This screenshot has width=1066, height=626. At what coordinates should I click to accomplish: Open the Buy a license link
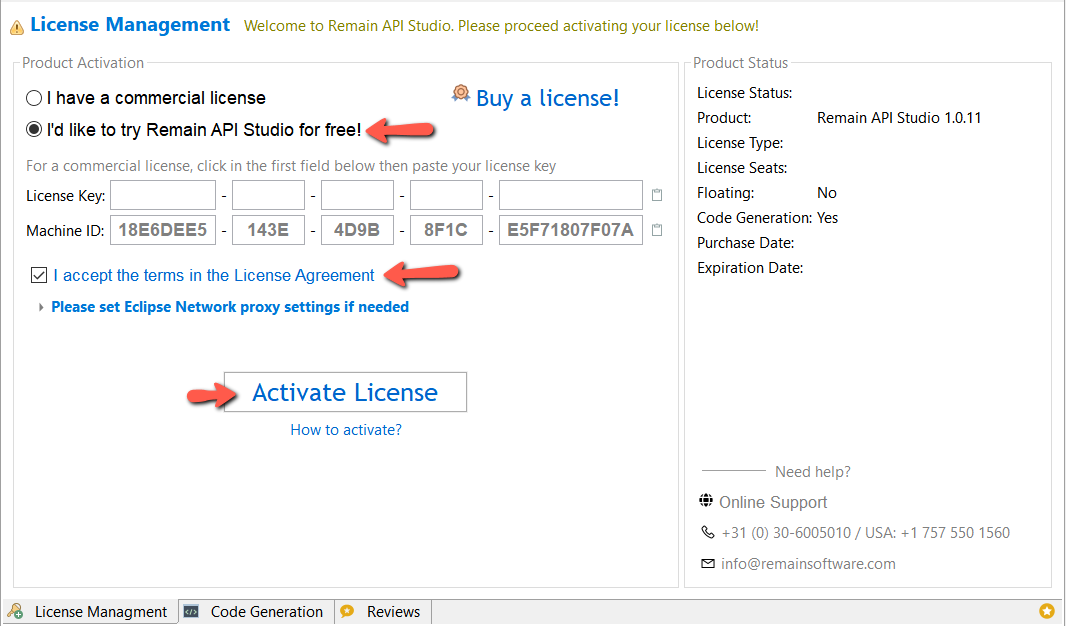pos(547,99)
